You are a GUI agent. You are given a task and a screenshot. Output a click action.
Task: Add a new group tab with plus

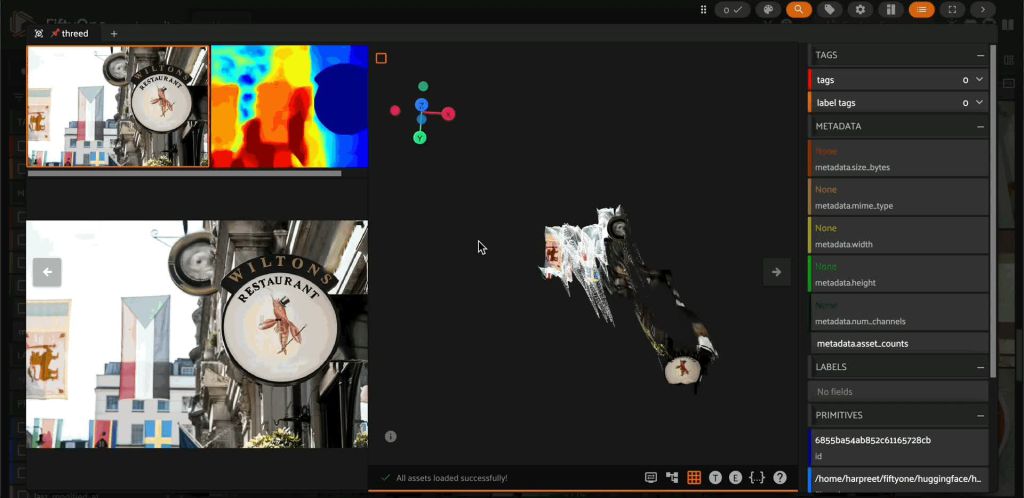pos(114,33)
